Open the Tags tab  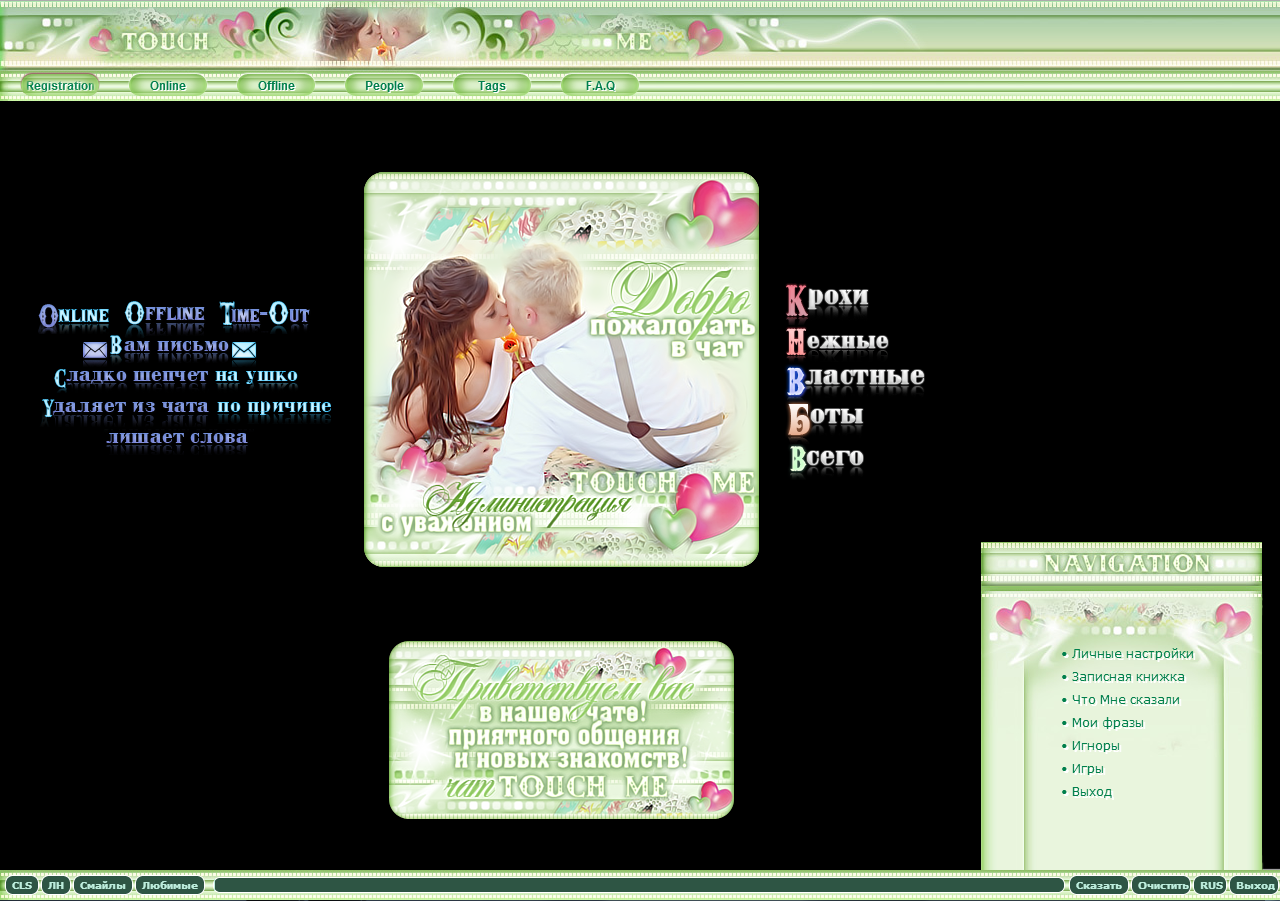click(492, 85)
